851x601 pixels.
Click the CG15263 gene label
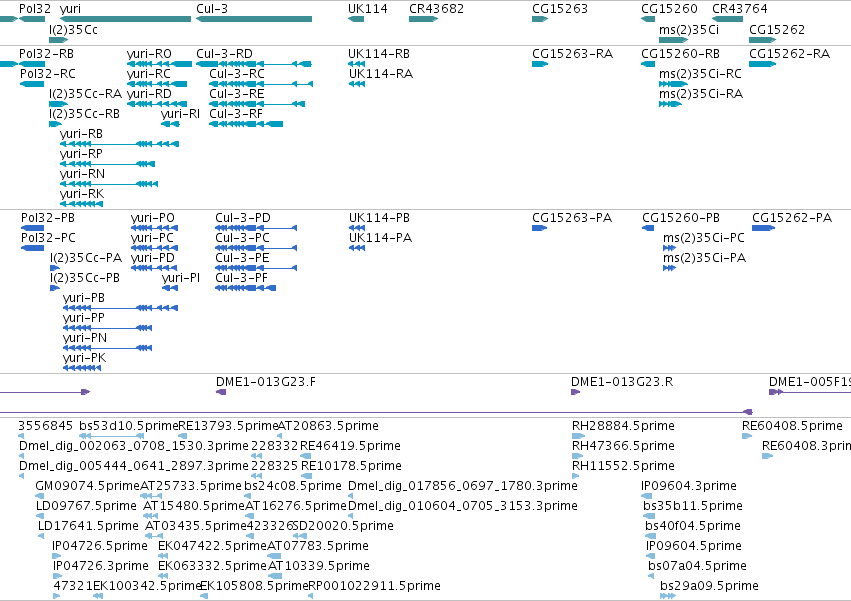click(x=560, y=9)
